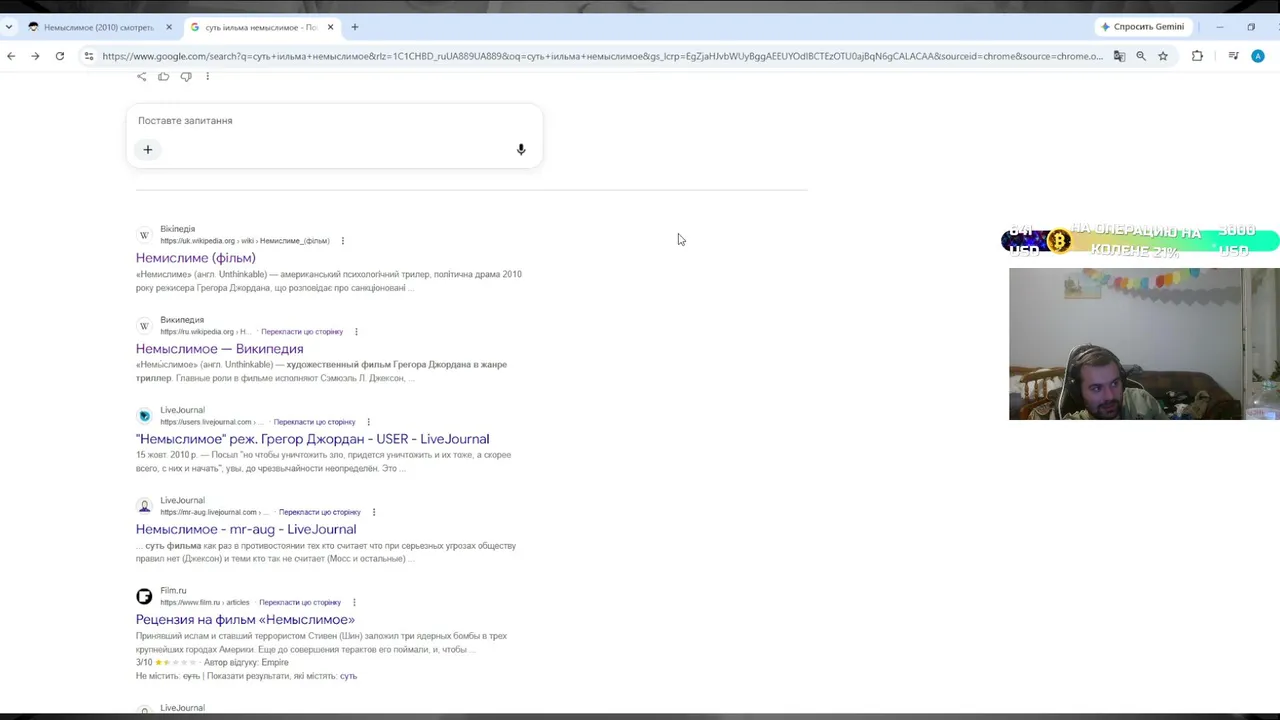Click the 3/10 star rating on Film.ru result
Image resolution: width=1280 pixels, height=720 pixels.
click(166, 662)
